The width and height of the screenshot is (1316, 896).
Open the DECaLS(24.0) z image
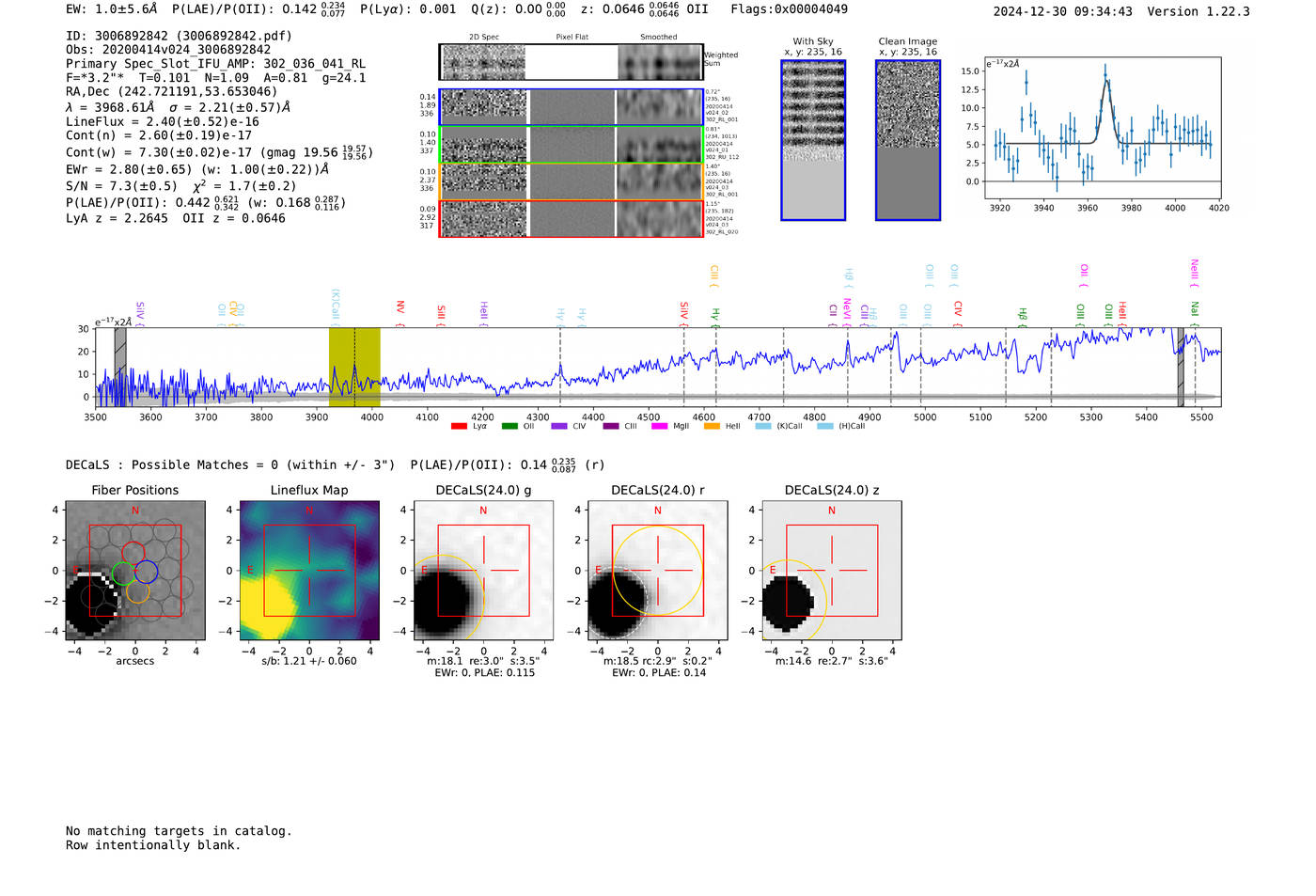pyautogui.click(x=831, y=570)
